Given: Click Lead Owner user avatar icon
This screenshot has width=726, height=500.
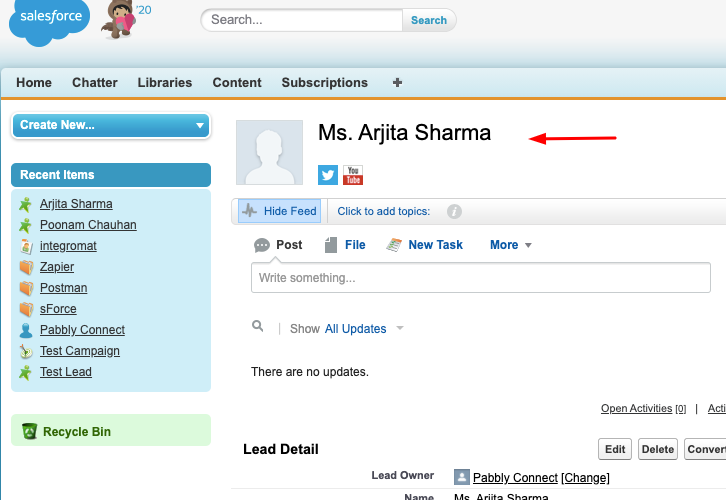Looking at the screenshot, I should 462,477.
